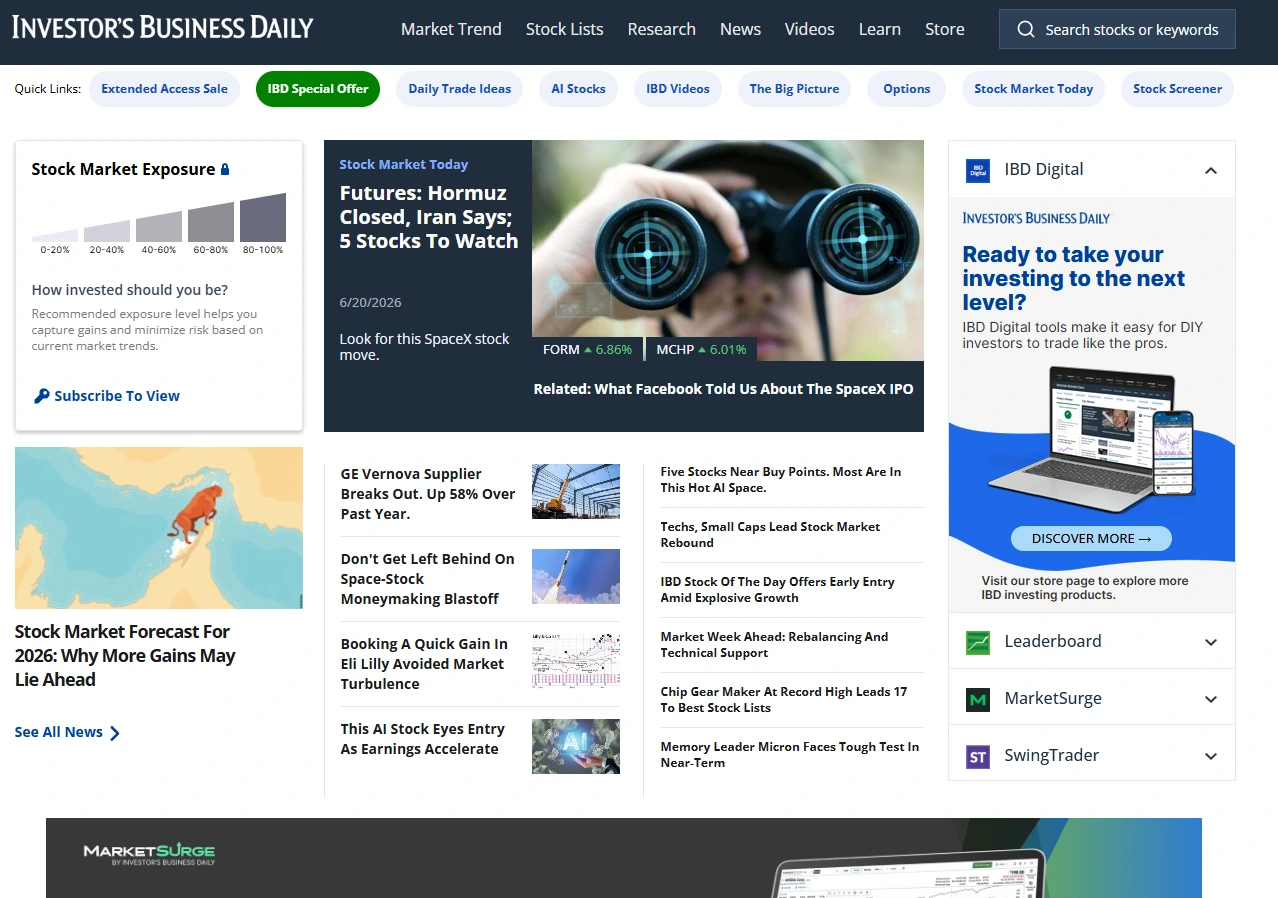Open the Futures: Hormuz Closed headline
This screenshot has height=898, width=1278.
coord(429,217)
